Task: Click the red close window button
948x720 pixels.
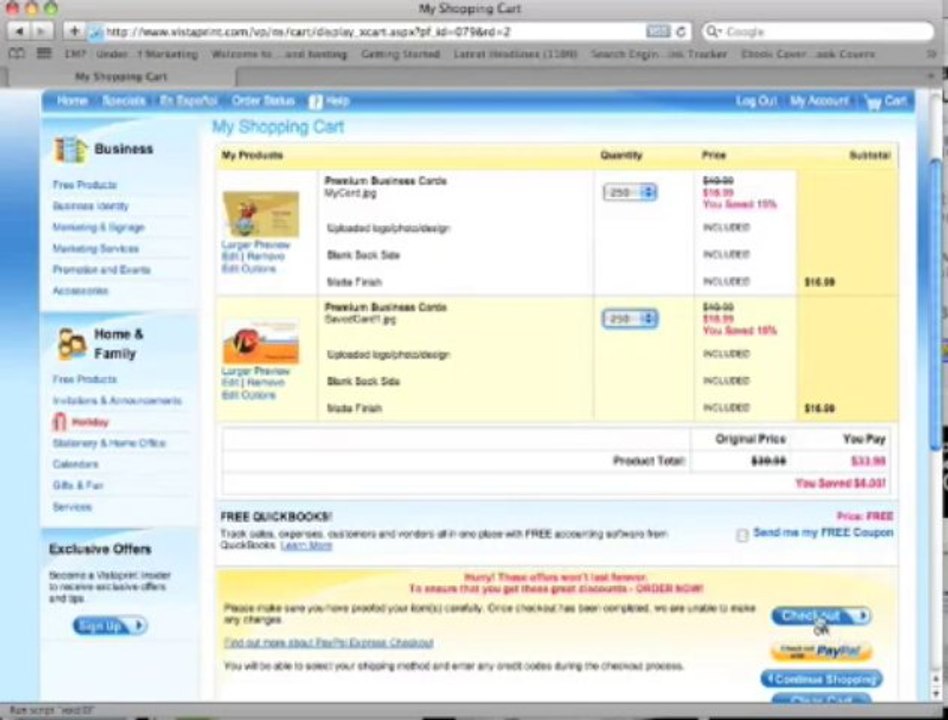Action: 11,8
